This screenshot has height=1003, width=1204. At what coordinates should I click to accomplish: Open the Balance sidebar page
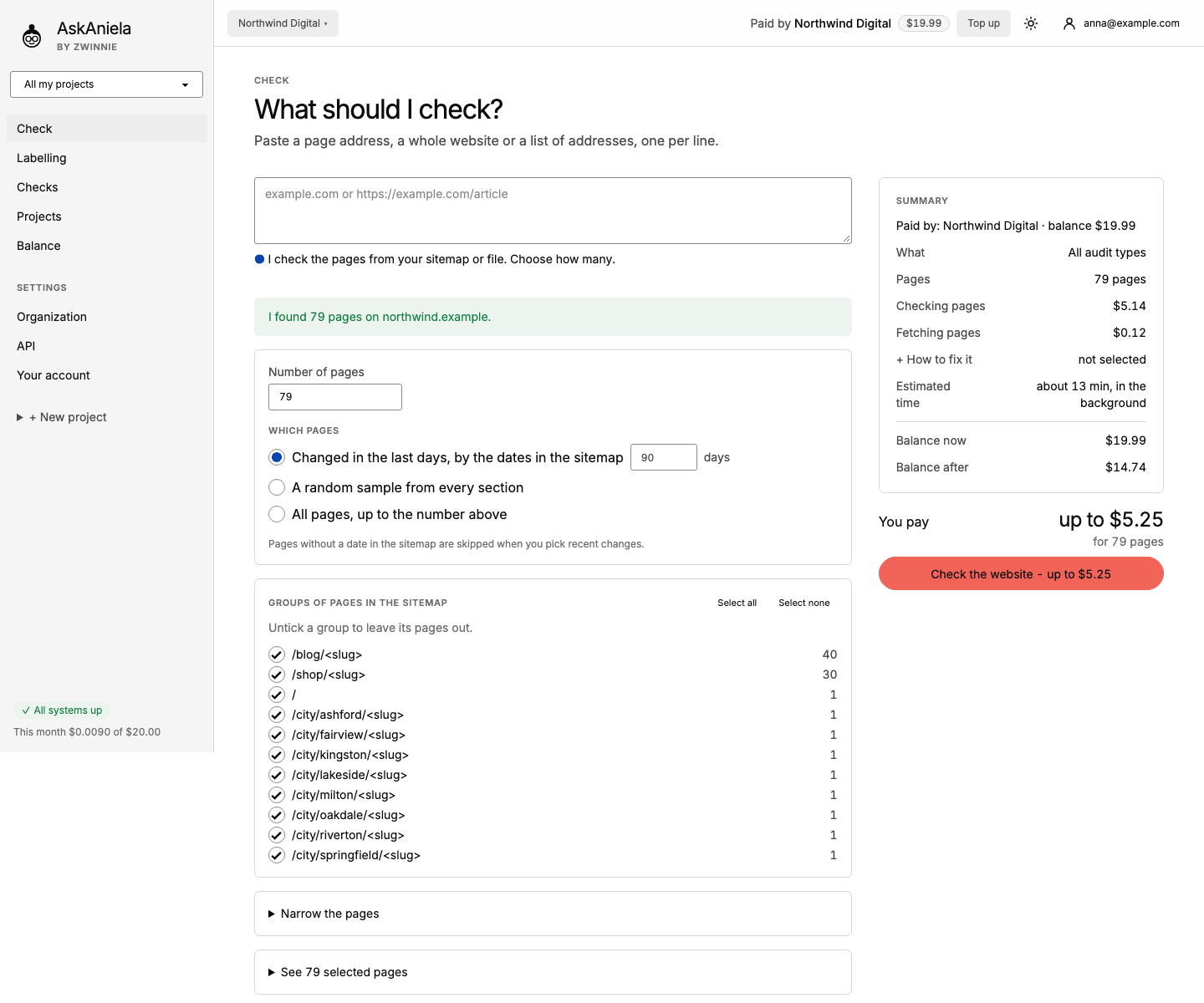tap(106, 246)
